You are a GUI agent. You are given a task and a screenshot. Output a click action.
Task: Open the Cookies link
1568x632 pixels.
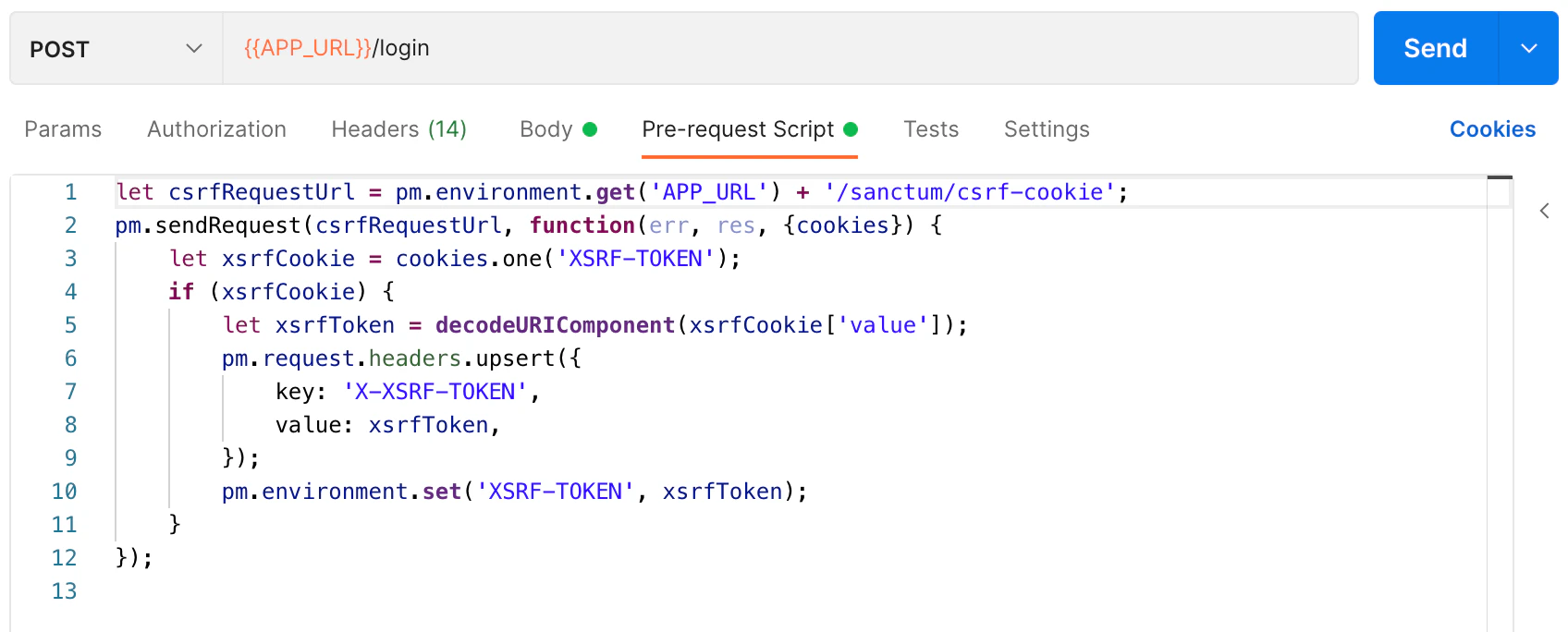pyautogui.click(x=1492, y=129)
